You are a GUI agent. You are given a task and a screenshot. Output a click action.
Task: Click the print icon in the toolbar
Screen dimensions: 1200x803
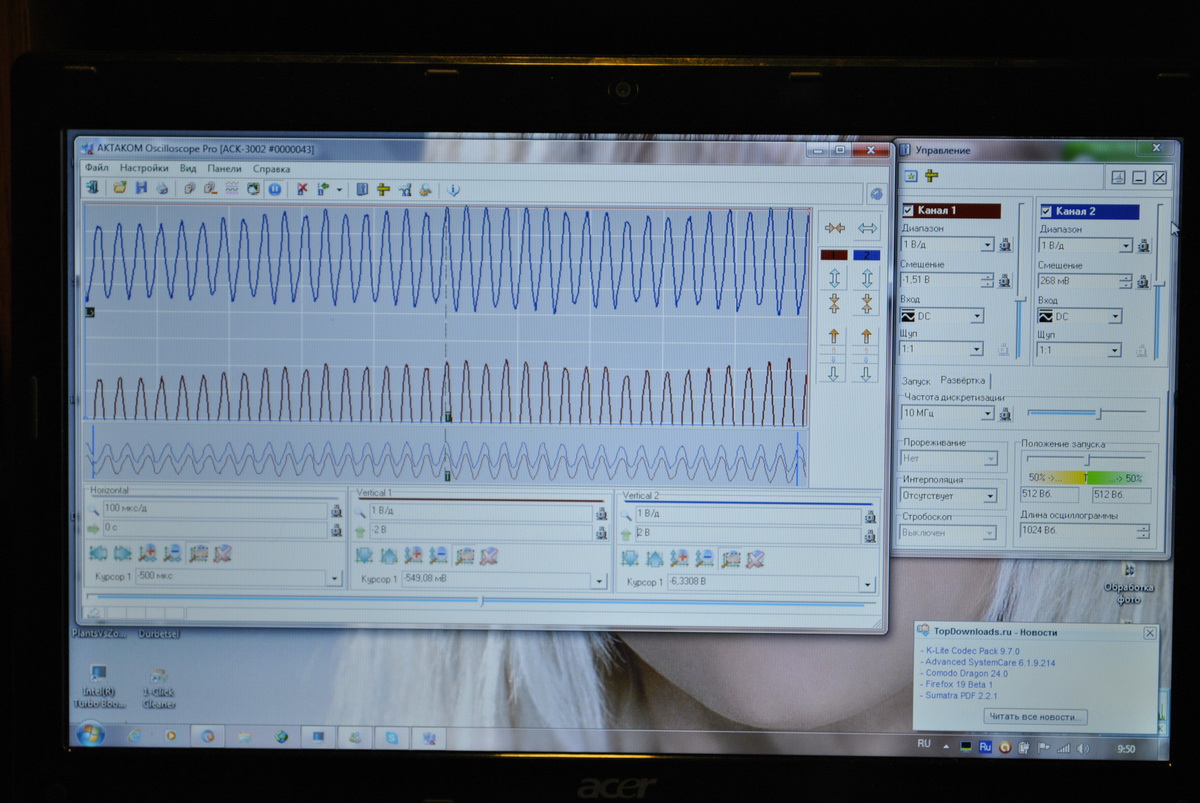(x=161, y=189)
